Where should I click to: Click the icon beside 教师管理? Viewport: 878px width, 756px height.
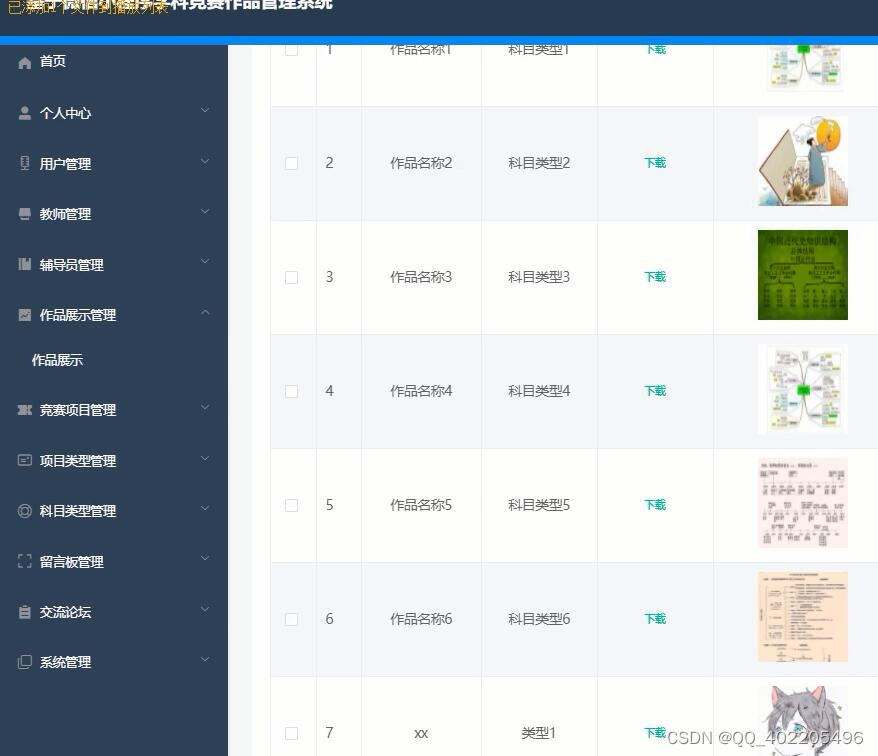25,214
